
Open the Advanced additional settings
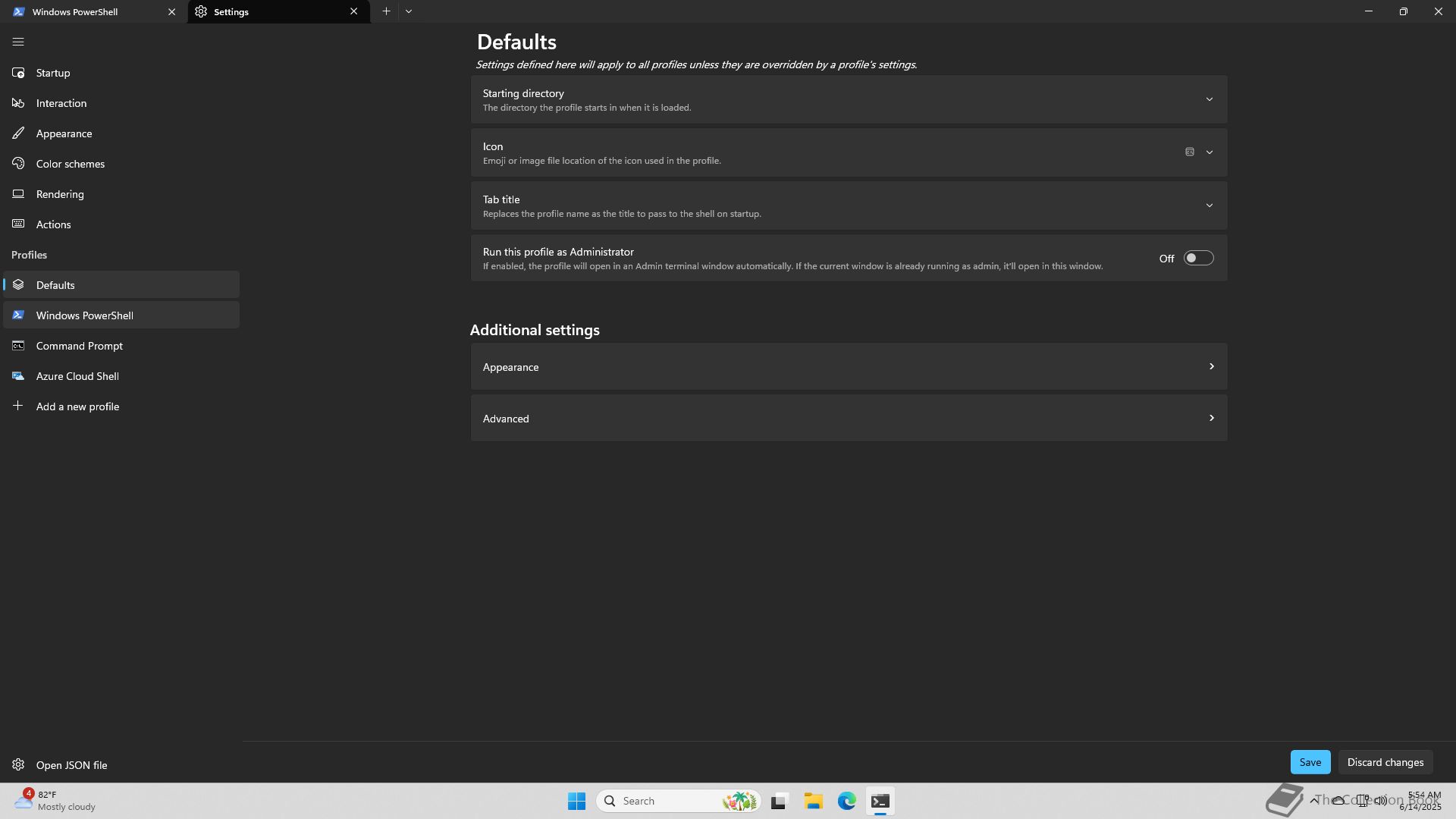tap(848, 419)
